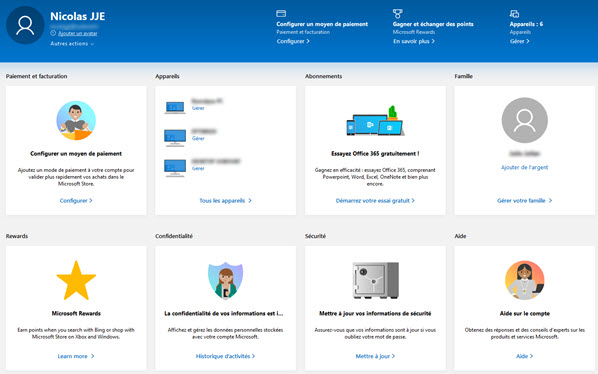This screenshot has height=374, width=598.
Task: Click the support agent illustration in the Aide card
Action: 524,280
